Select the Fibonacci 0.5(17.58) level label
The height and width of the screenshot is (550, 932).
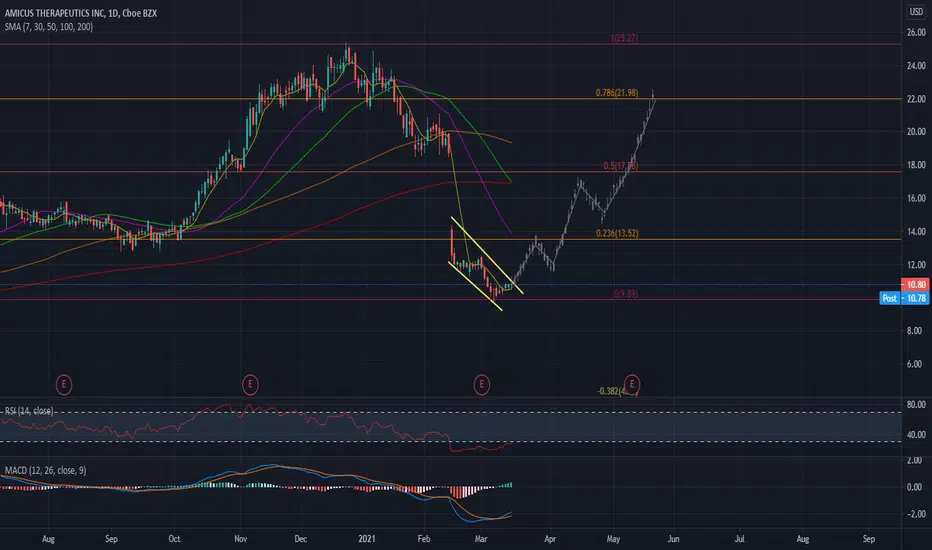pyautogui.click(x=621, y=166)
